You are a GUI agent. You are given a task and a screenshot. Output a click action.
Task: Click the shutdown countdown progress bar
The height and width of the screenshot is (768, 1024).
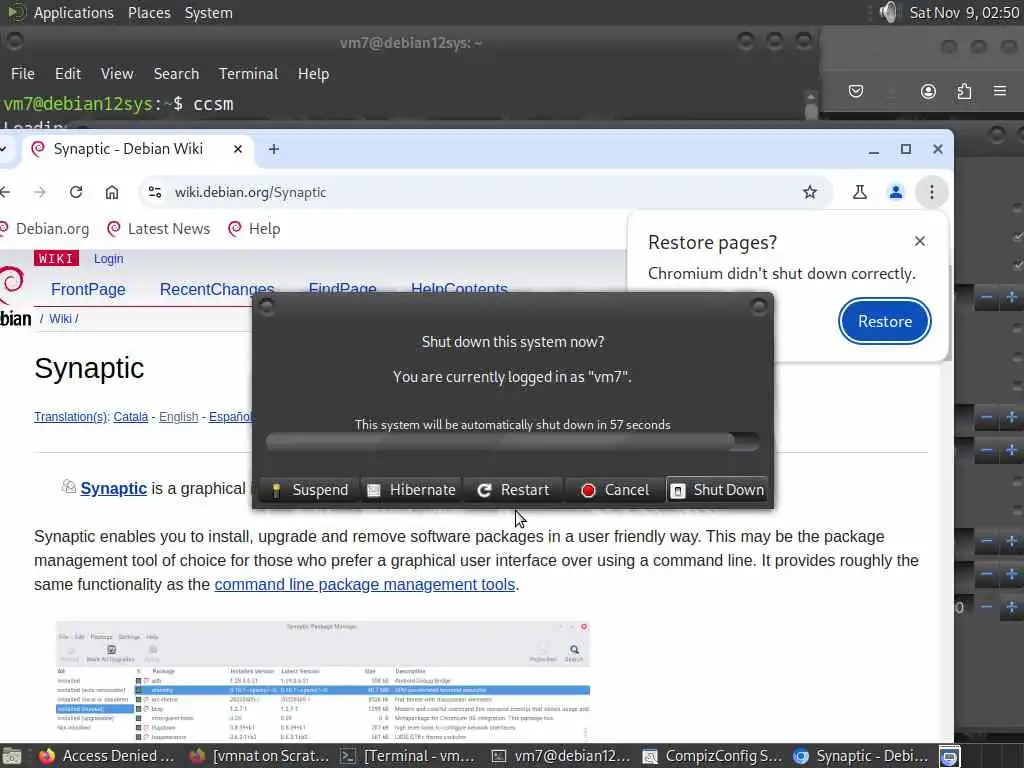click(513, 442)
